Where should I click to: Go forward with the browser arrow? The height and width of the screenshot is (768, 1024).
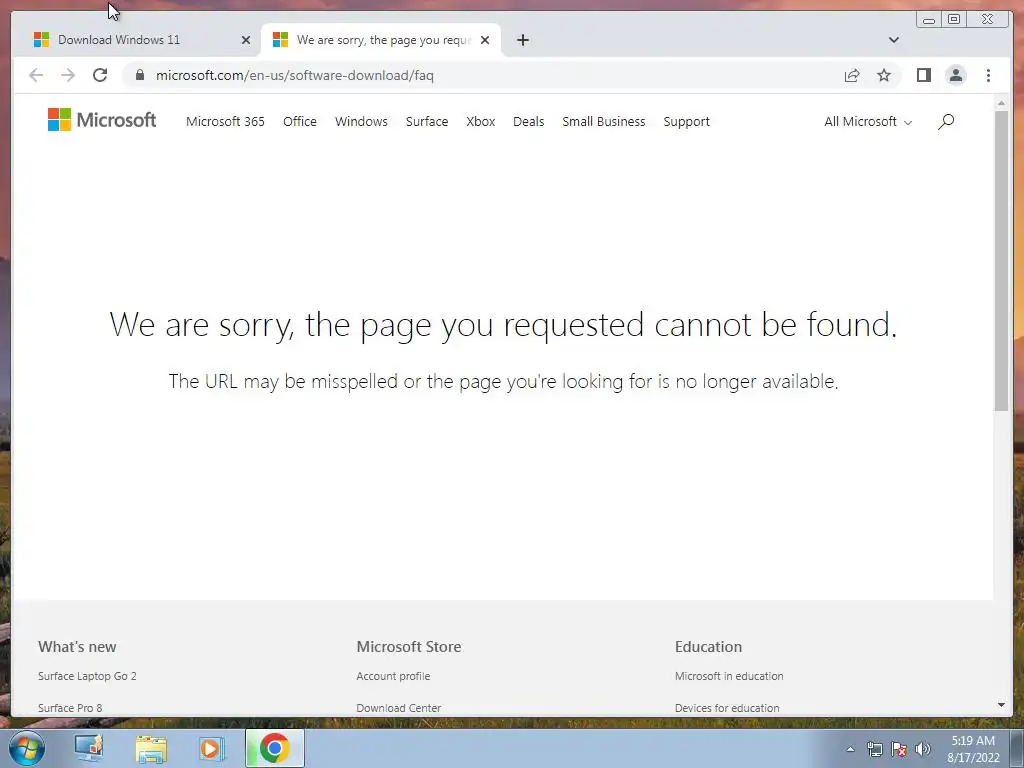point(68,75)
